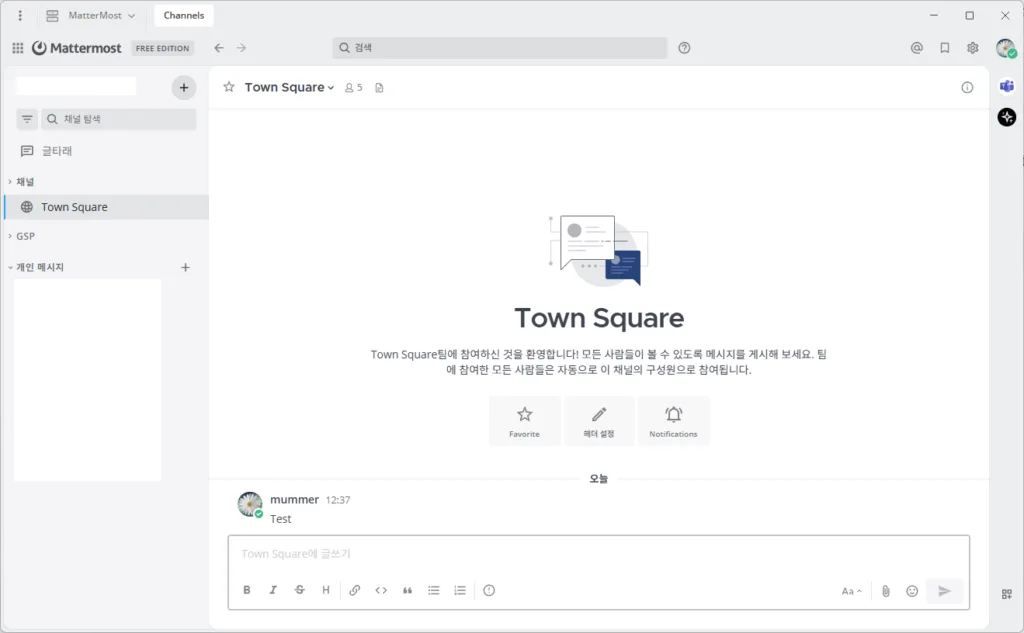Viewport: 1024px width, 633px height.
Task: Open the Notifications button
Action: [x=673, y=421]
